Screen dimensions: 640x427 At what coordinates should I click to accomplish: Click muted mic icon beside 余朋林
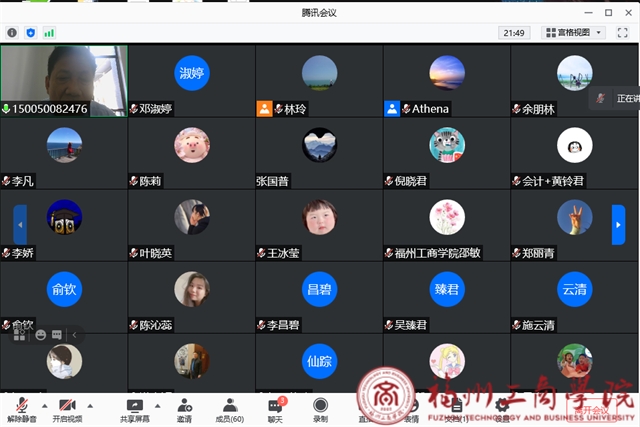[x=516, y=109]
